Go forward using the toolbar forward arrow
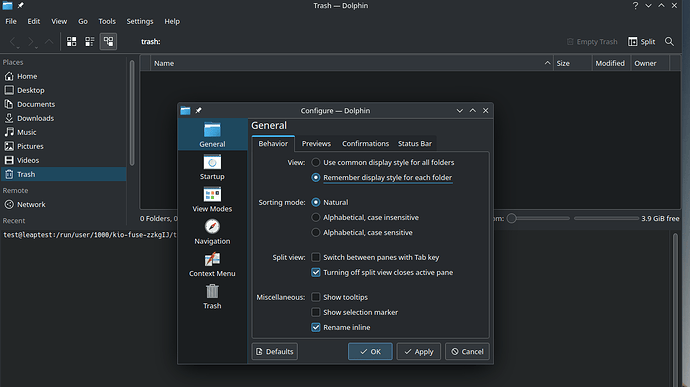690x387 pixels. pos(31,41)
